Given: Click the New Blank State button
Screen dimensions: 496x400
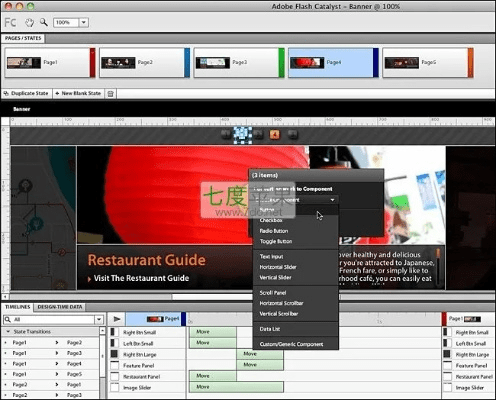Looking at the screenshot, I should pos(78,94).
